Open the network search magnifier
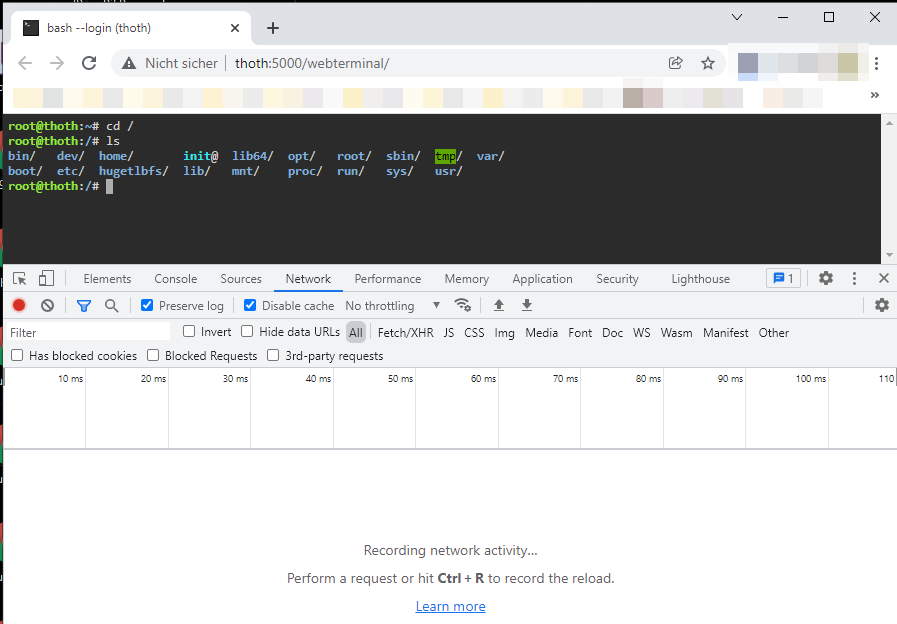The image size is (897, 624). click(112, 305)
